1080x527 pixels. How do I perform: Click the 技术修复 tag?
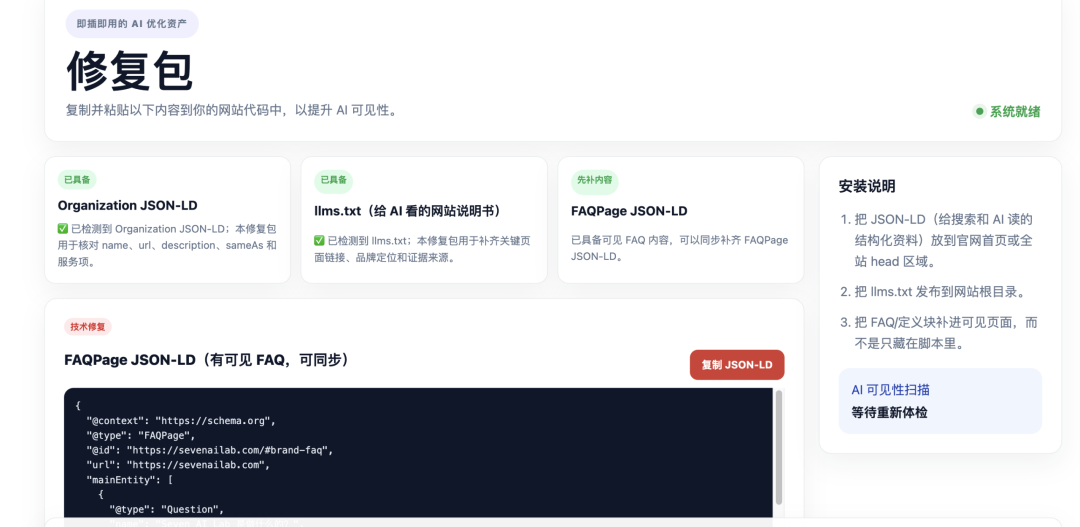pyautogui.click(x=87, y=327)
